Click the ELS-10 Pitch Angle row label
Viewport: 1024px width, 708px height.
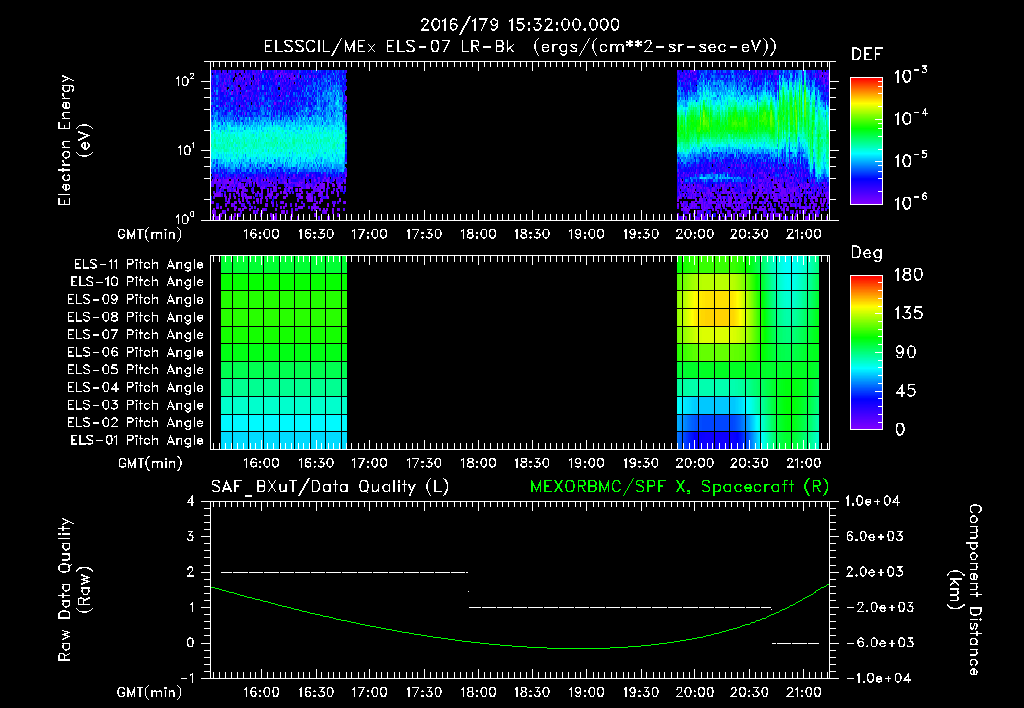137,282
